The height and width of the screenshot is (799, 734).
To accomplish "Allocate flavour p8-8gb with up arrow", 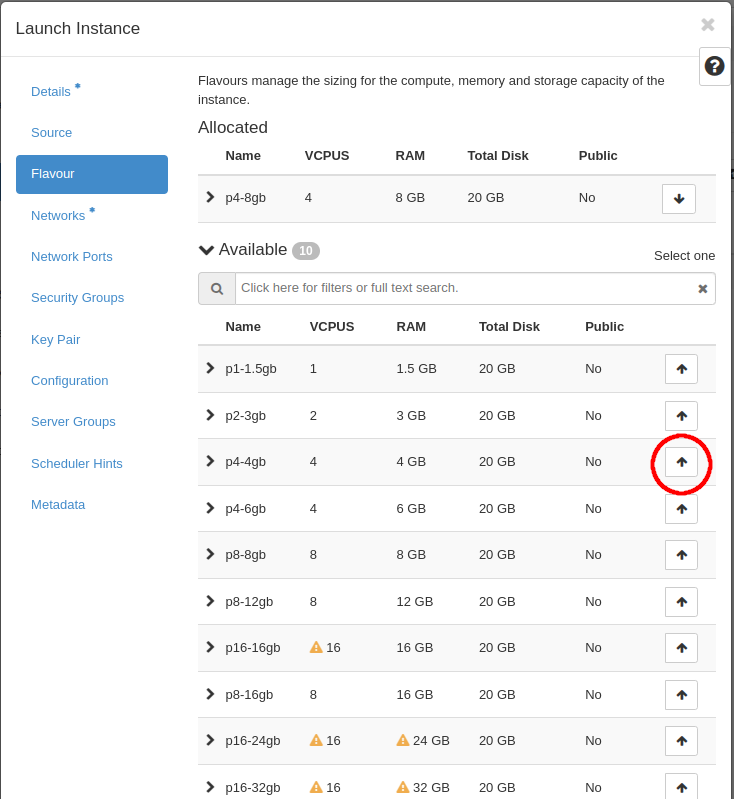I will [681, 555].
